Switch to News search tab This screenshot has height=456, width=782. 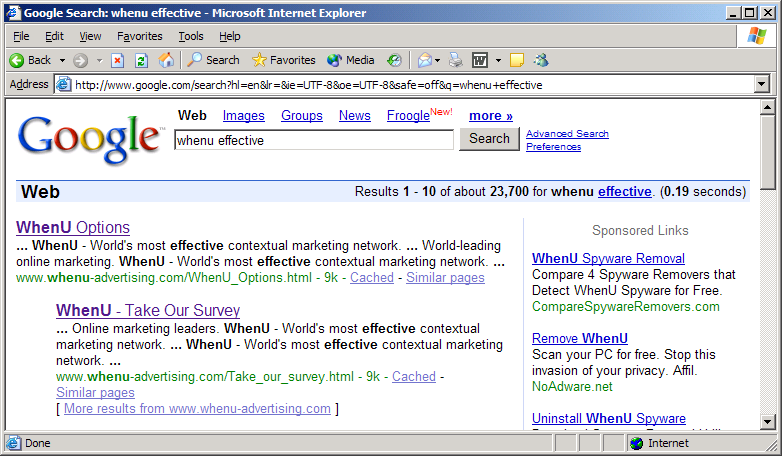(x=355, y=115)
